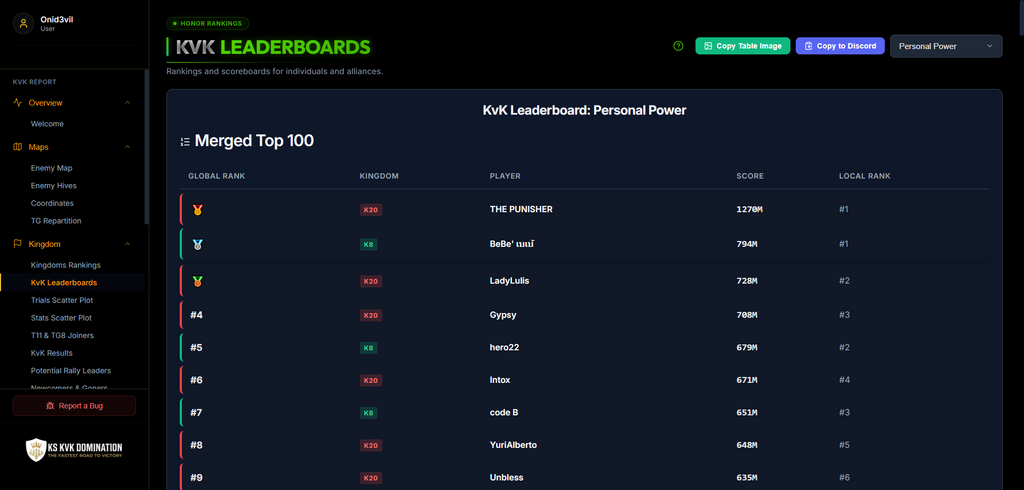Viewport: 1024px width, 490px height.
Task: Click the green help question mark icon
Action: (x=678, y=46)
